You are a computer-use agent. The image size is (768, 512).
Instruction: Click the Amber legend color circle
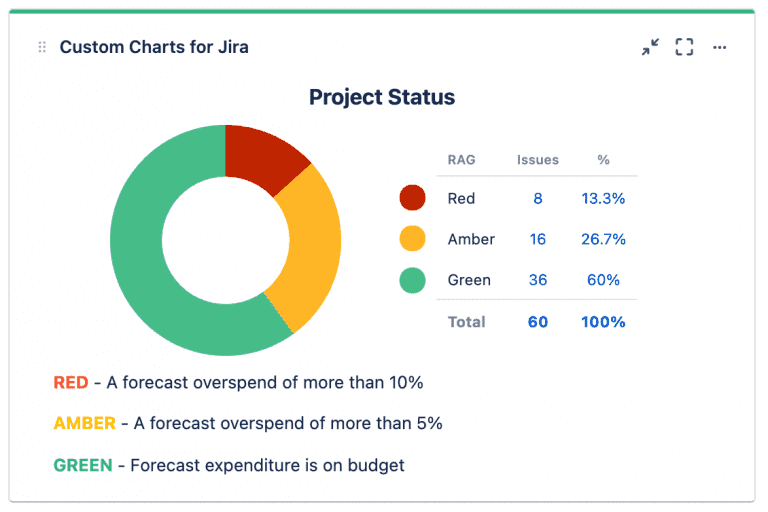click(412, 239)
